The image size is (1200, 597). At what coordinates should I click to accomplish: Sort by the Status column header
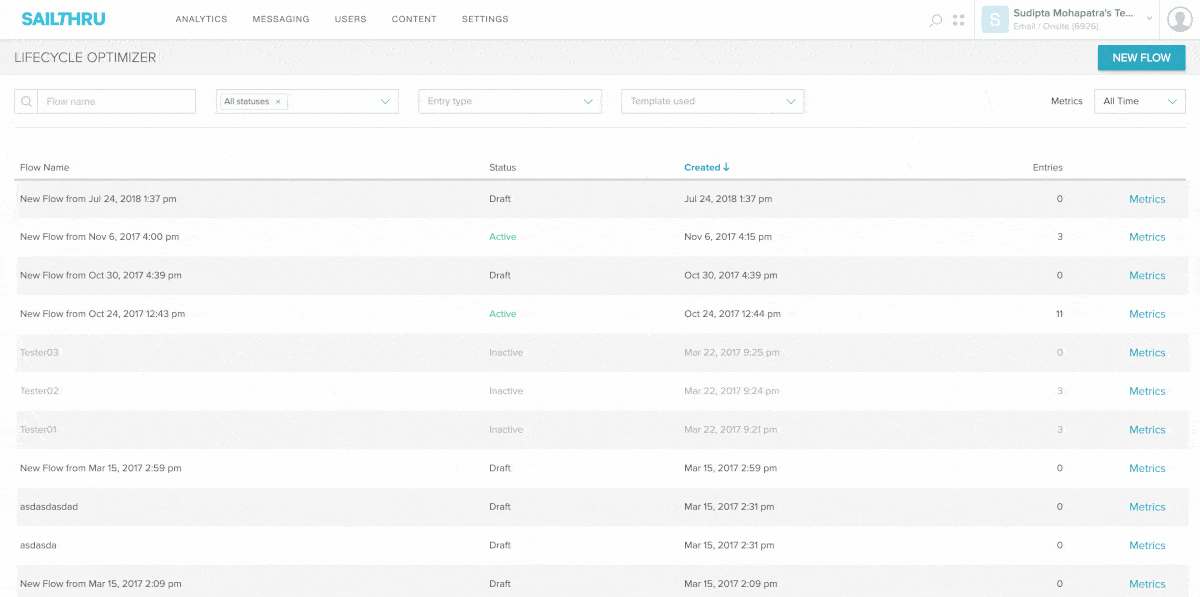point(503,167)
